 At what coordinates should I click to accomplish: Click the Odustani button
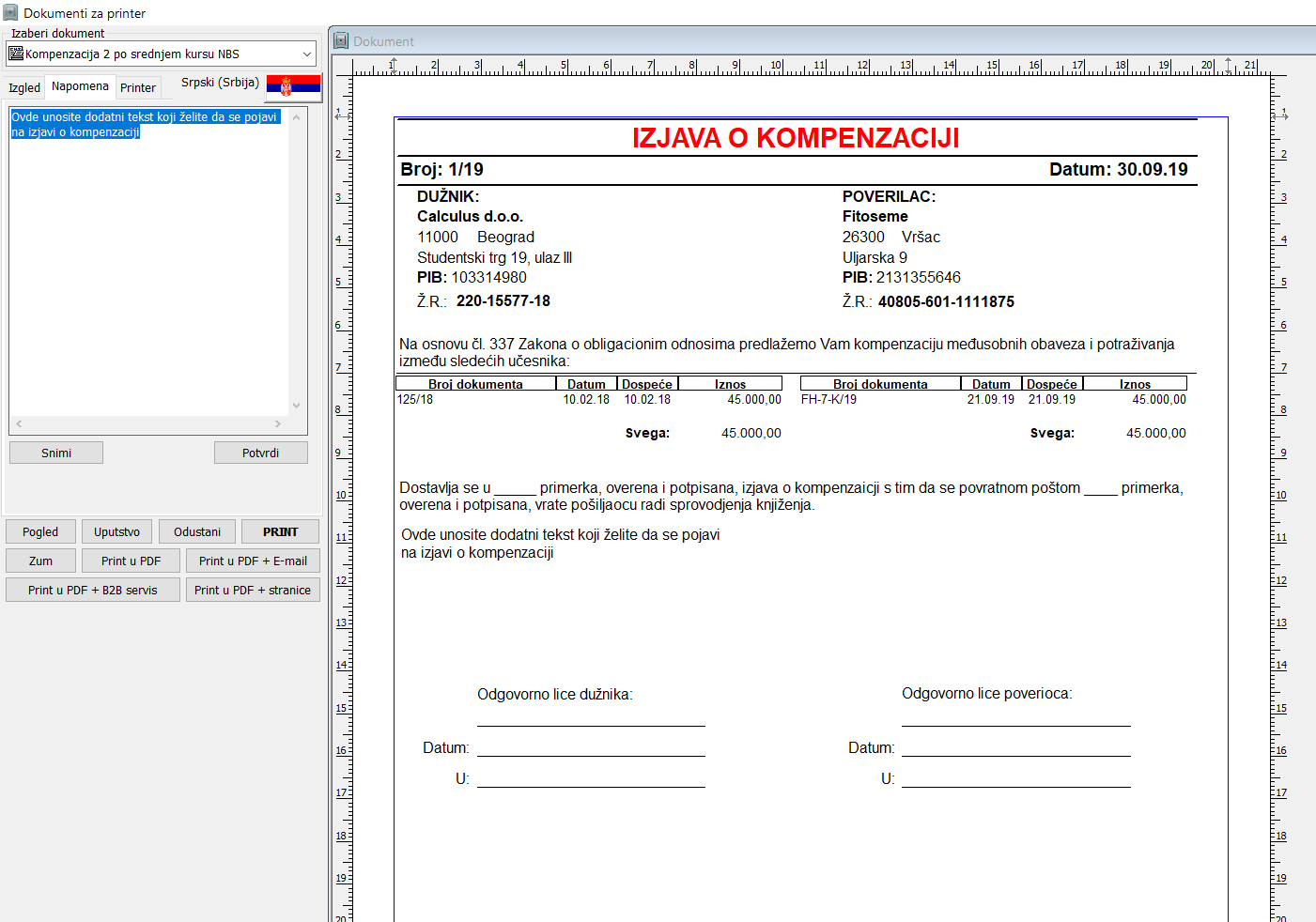pos(197,531)
